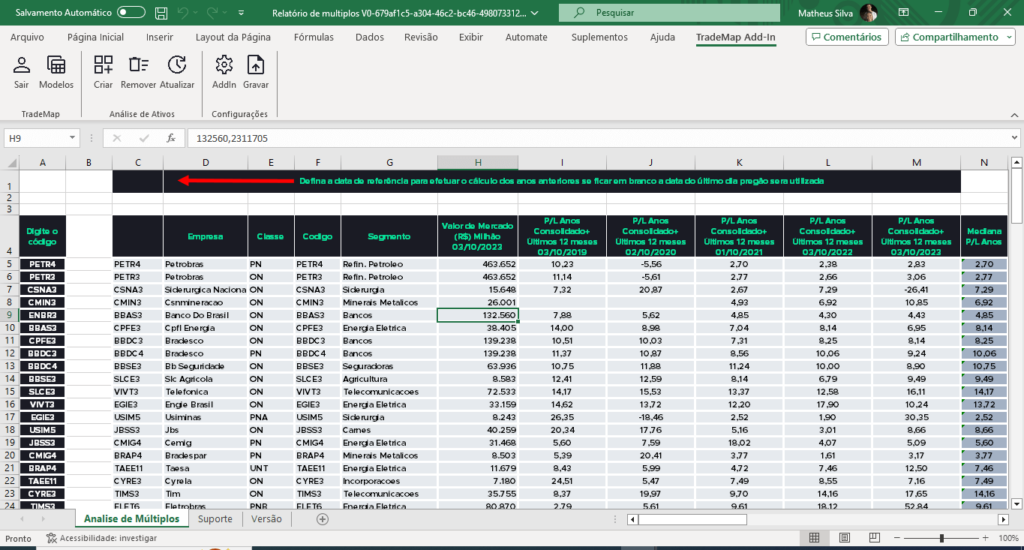The width and height of the screenshot is (1024, 550).
Task: Click in the Pesquisar search box
Action: [669, 12]
